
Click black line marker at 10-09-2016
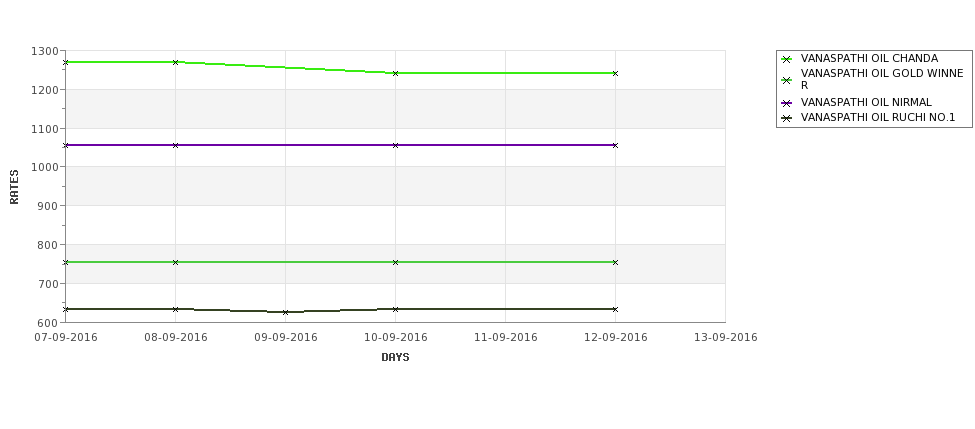point(395,309)
